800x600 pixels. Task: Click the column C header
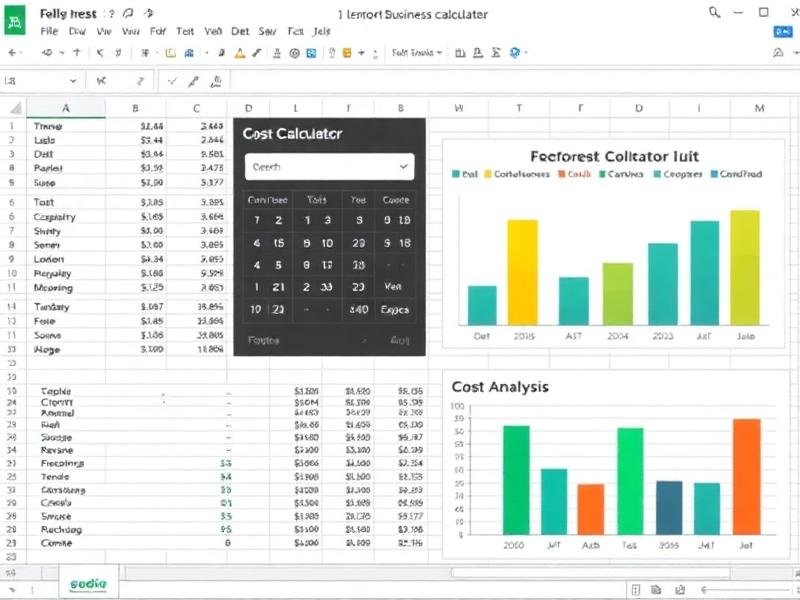196,108
